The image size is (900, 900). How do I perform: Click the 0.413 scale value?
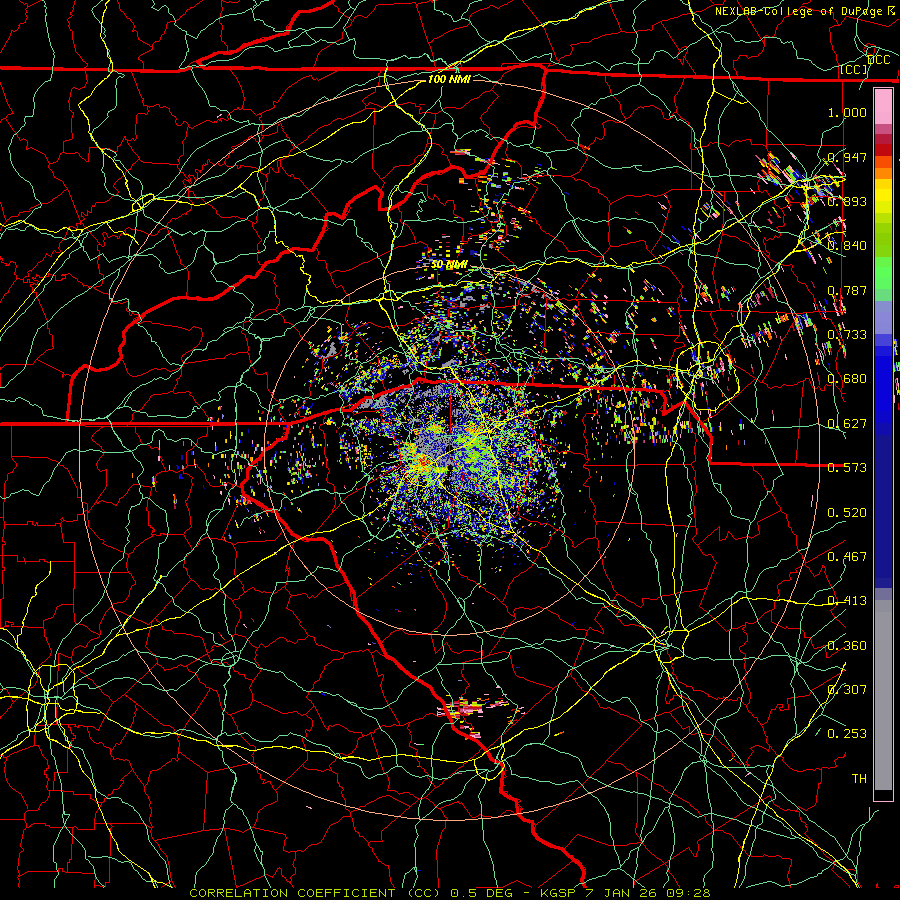point(847,601)
